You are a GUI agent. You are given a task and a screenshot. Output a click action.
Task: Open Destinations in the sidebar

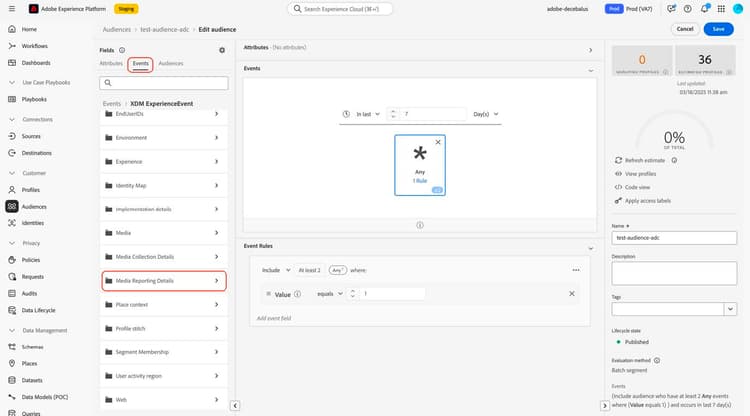(x=36, y=153)
